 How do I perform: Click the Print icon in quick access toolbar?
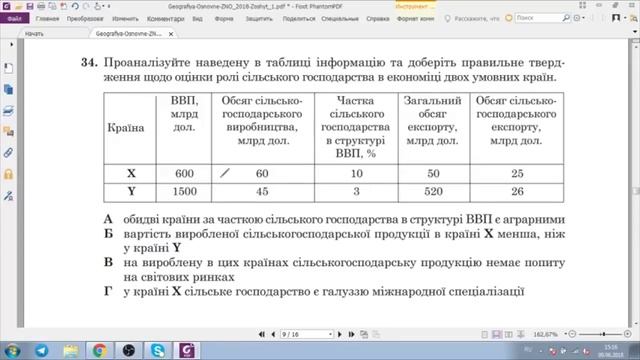click(x=41, y=6)
